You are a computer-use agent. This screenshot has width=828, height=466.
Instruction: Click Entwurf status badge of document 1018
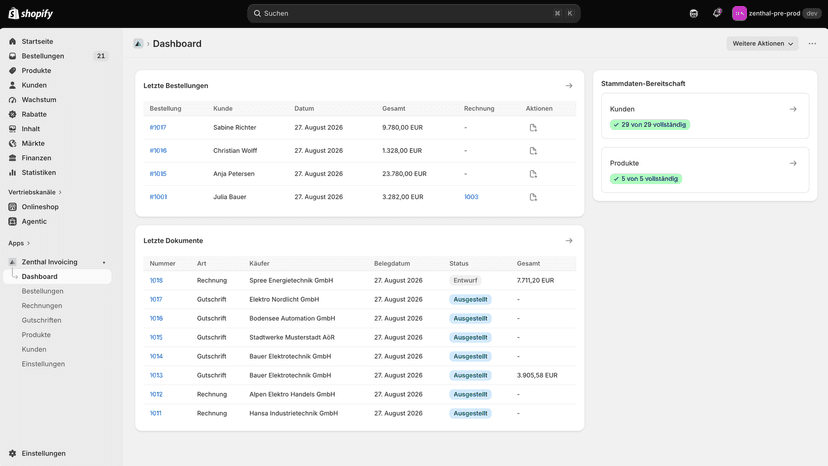[465, 281]
